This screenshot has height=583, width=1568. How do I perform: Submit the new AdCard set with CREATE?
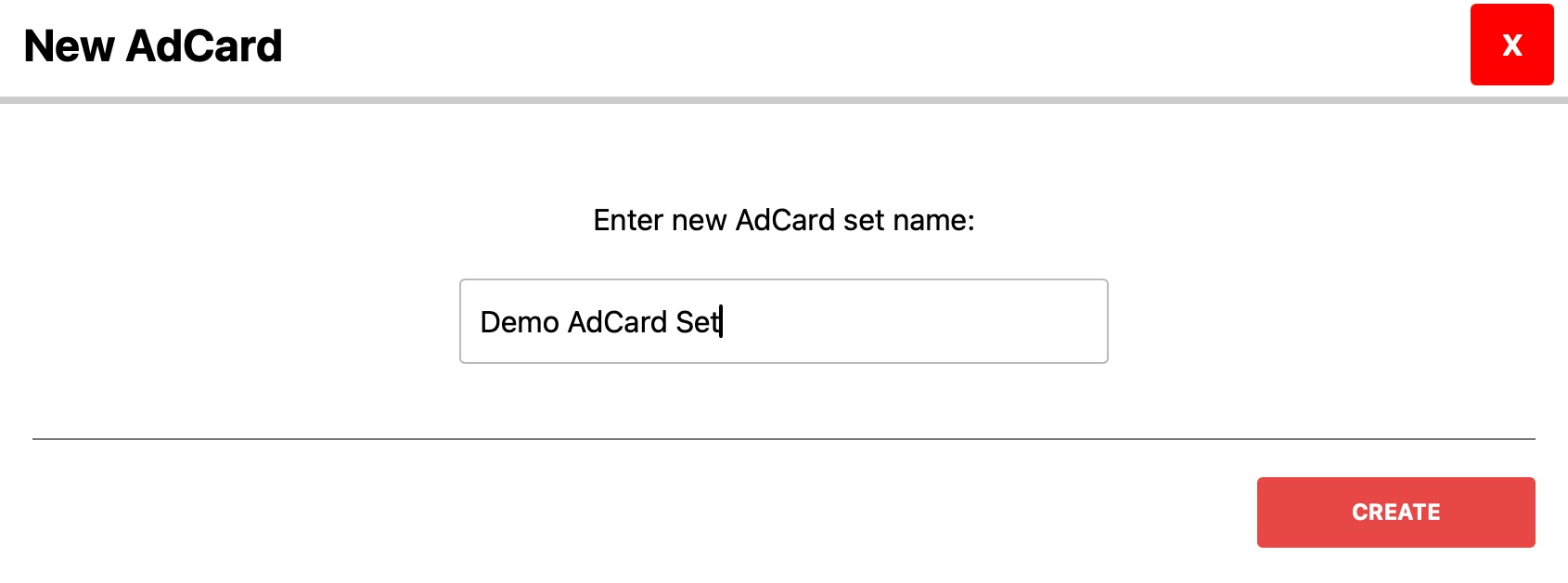pyautogui.click(x=1395, y=512)
